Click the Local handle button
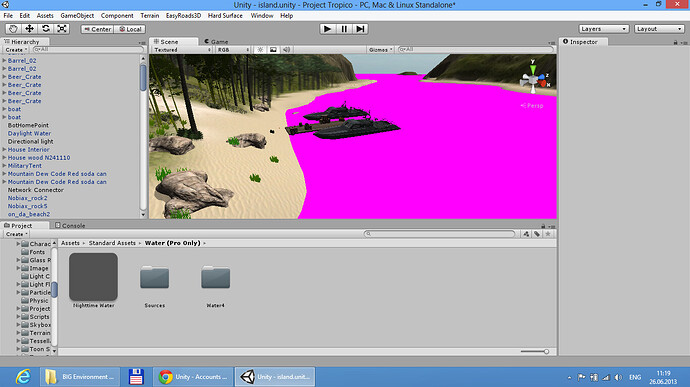This screenshot has width=690, height=387. click(130, 29)
